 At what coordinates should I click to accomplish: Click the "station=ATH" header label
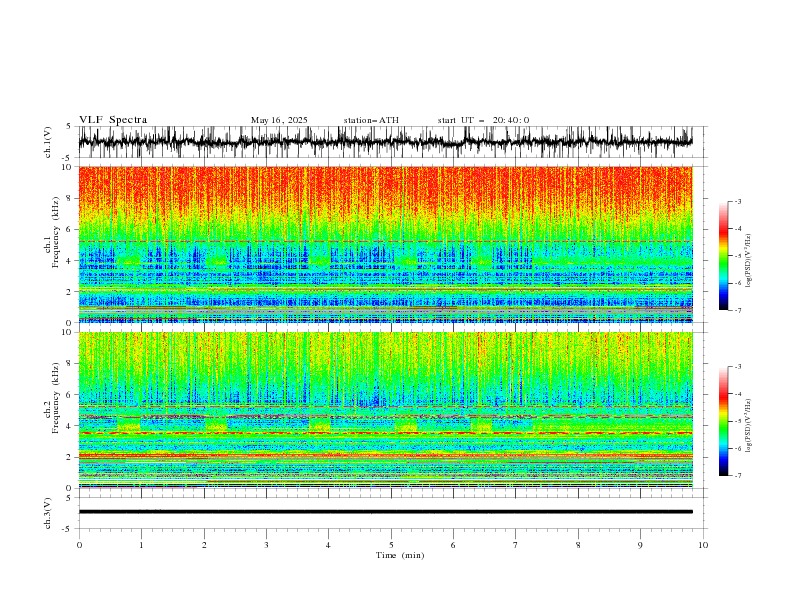(371, 120)
